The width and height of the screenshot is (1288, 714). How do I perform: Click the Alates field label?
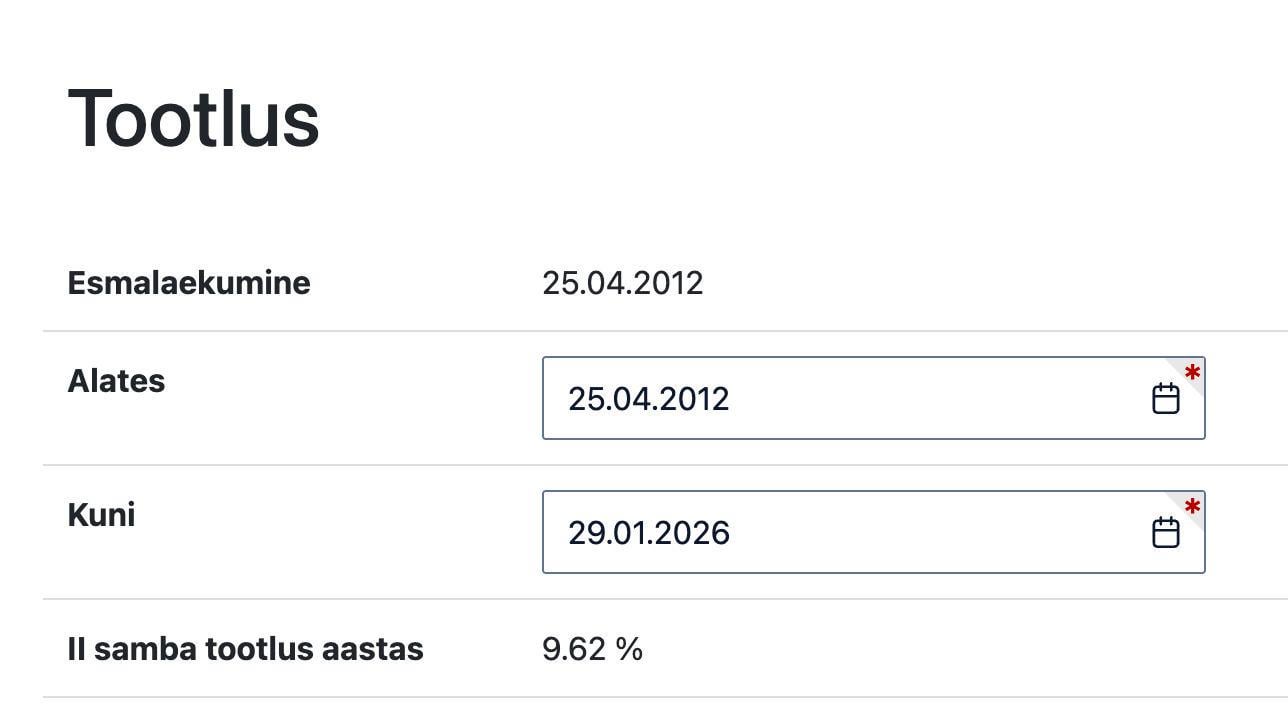point(116,381)
